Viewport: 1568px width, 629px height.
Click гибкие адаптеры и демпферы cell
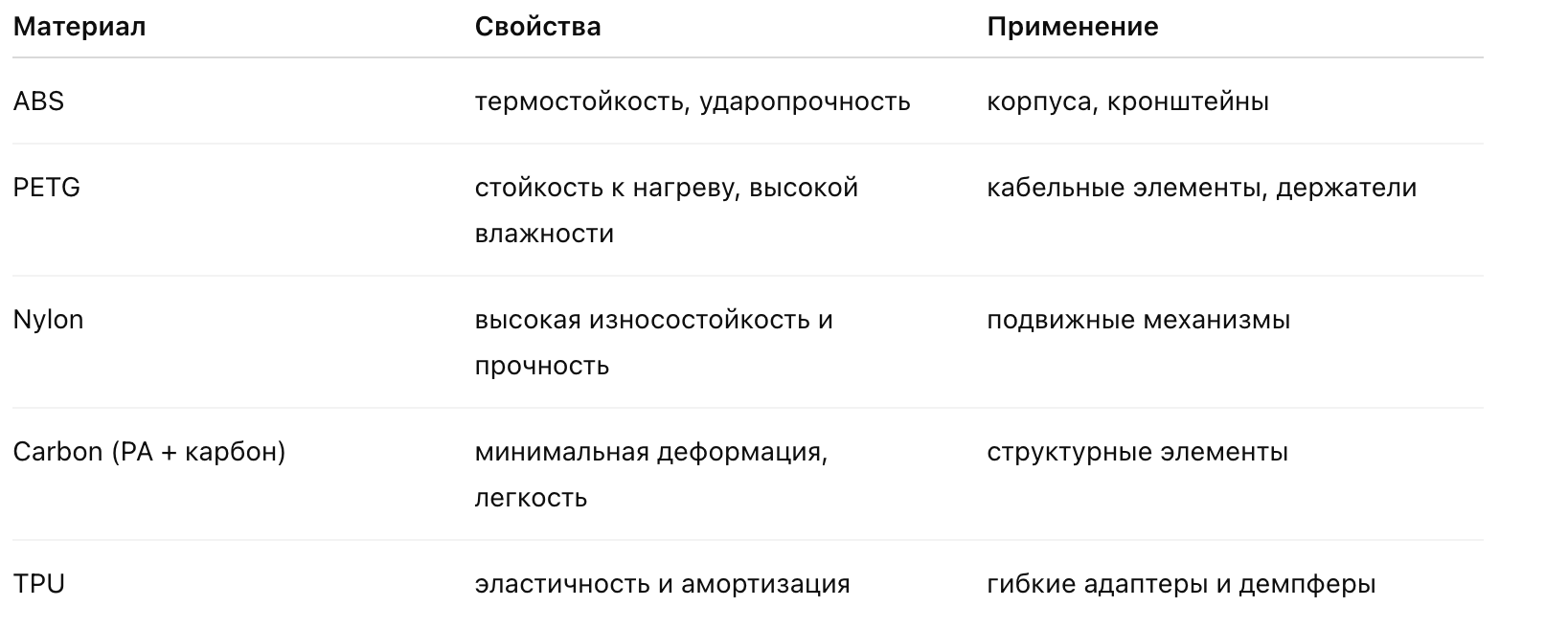pyautogui.click(x=1180, y=584)
